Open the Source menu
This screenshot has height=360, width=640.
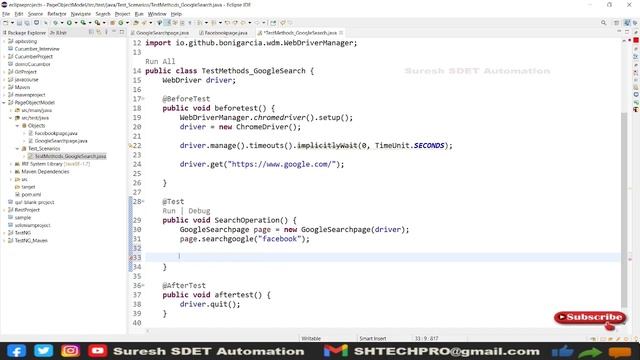coord(35,14)
